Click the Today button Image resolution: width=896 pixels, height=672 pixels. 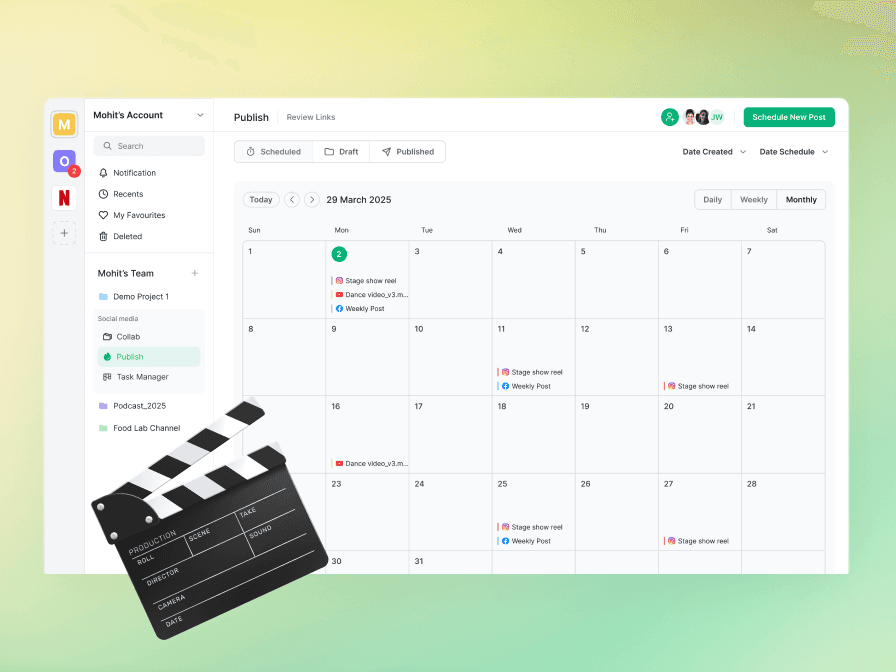click(x=261, y=199)
